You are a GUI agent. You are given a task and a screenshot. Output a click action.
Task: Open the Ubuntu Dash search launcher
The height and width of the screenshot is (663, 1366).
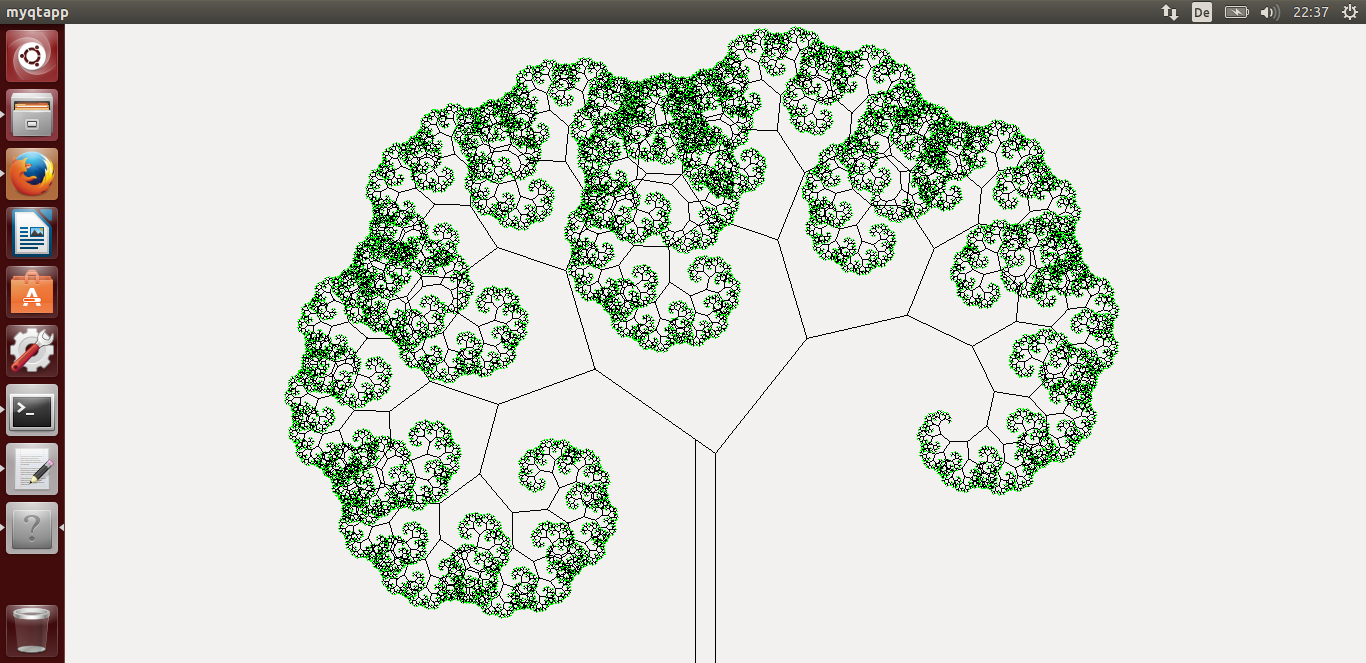click(32, 56)
